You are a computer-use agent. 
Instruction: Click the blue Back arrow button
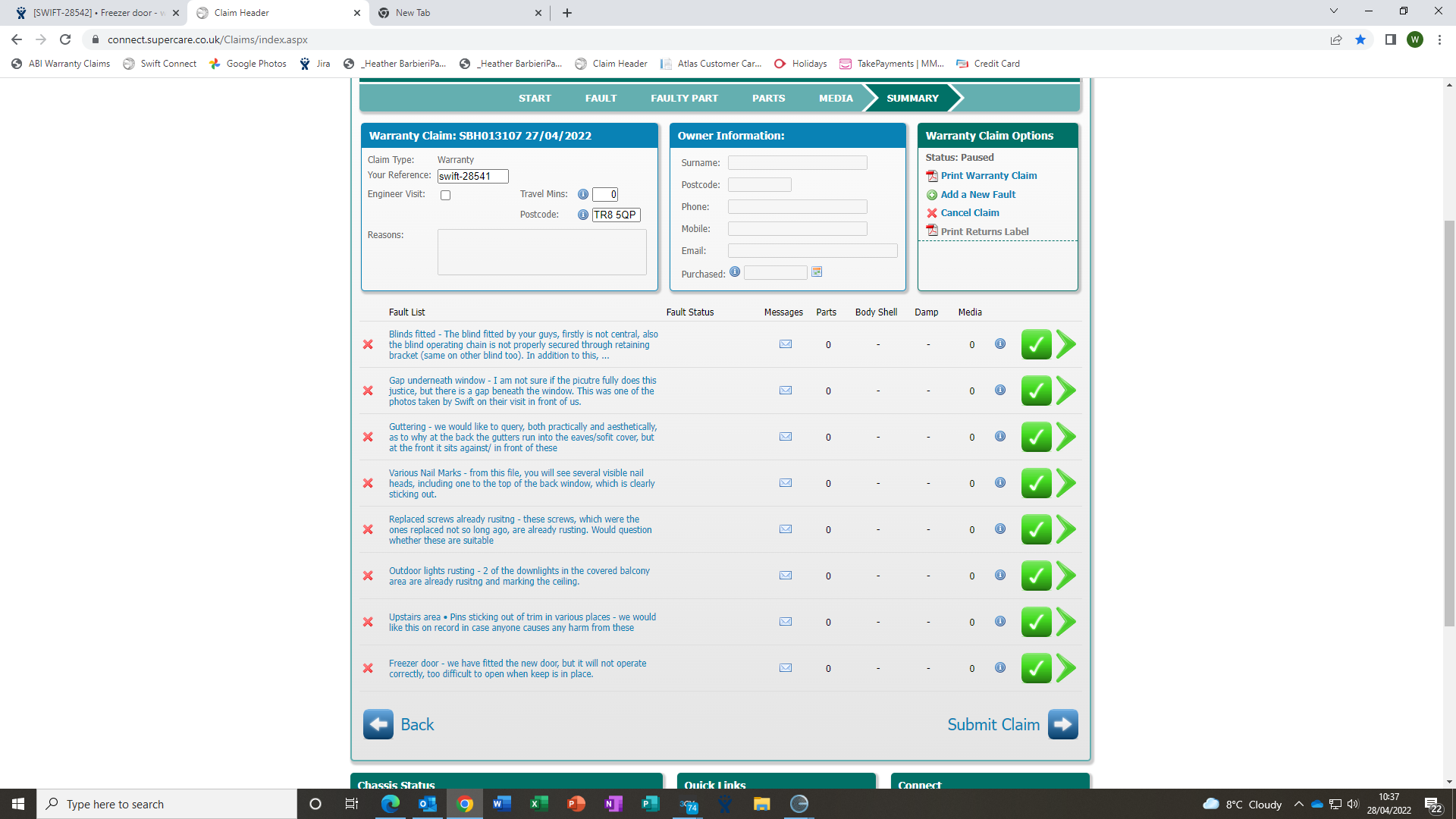378,724
